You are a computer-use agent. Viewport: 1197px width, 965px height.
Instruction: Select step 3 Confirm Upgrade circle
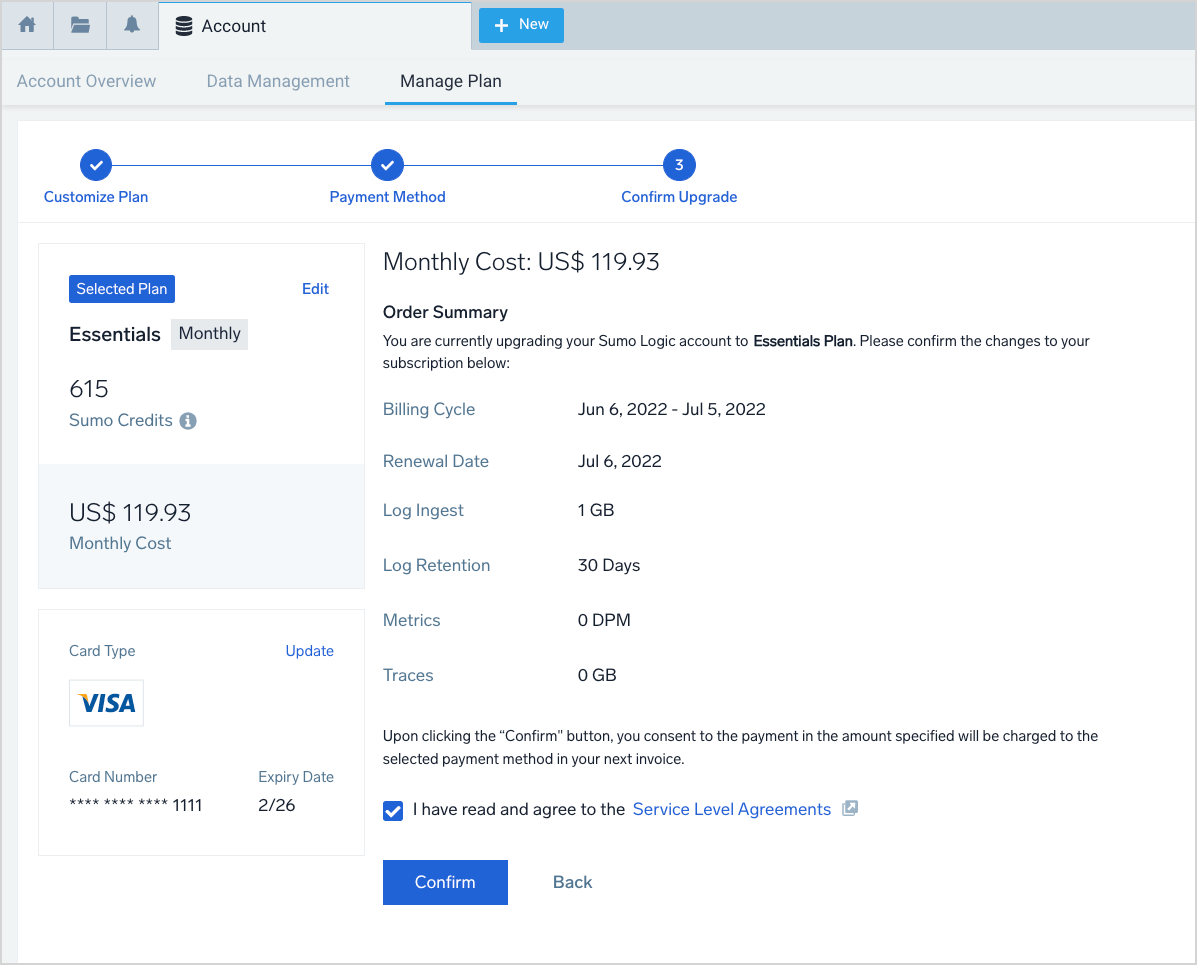[679, 165]
